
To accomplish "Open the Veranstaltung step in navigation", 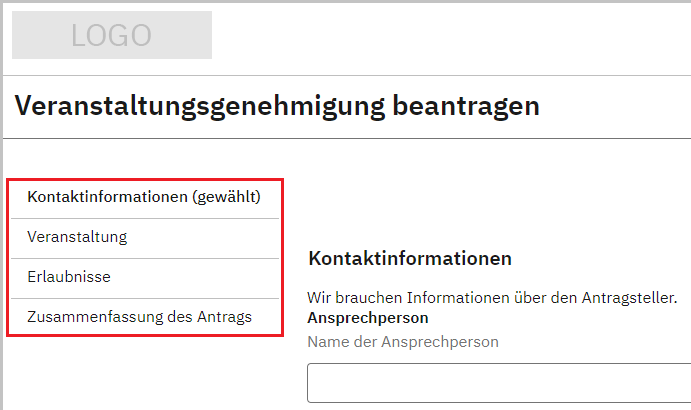I will coord(77,237).
